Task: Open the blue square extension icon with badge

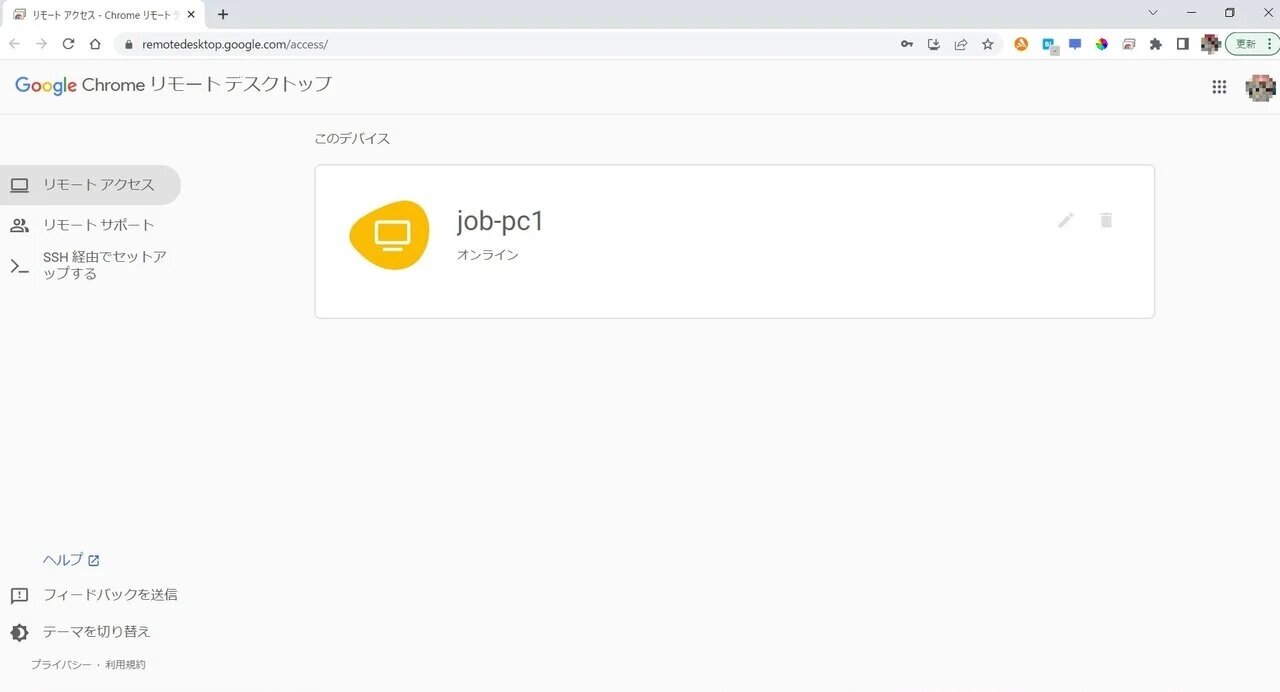Action: coord(1049,45)
